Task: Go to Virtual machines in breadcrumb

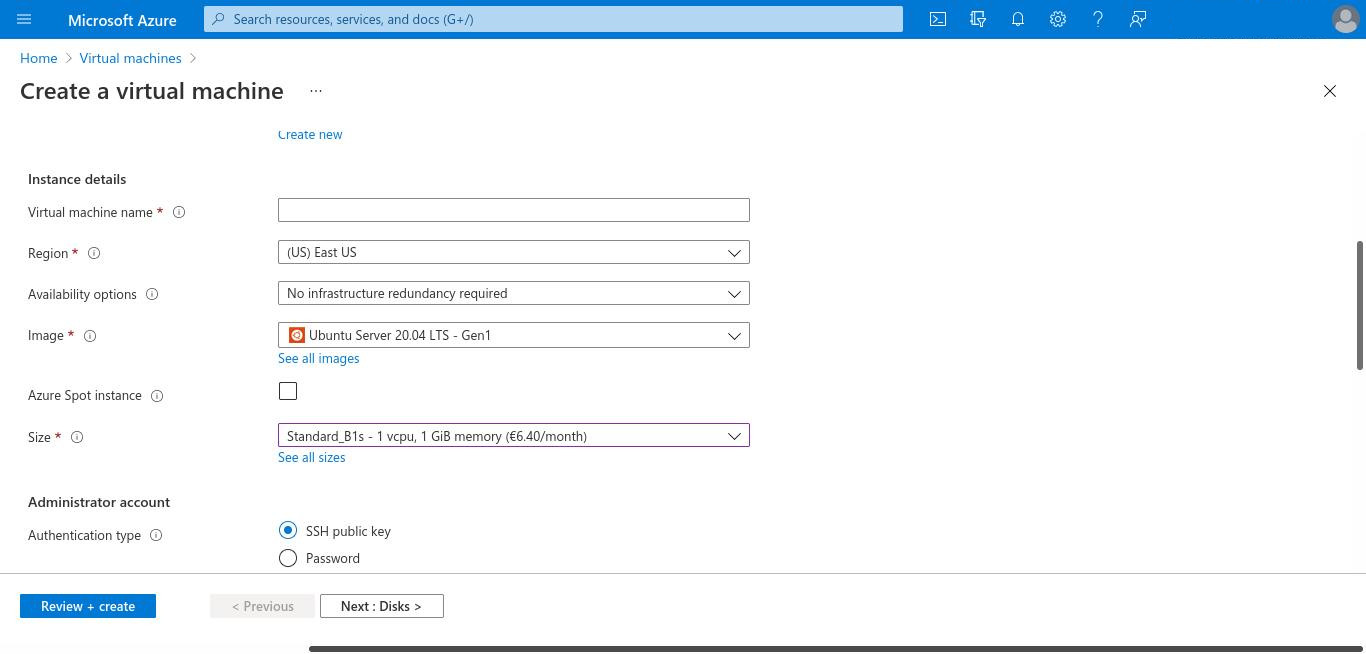Action: point(130,58)
